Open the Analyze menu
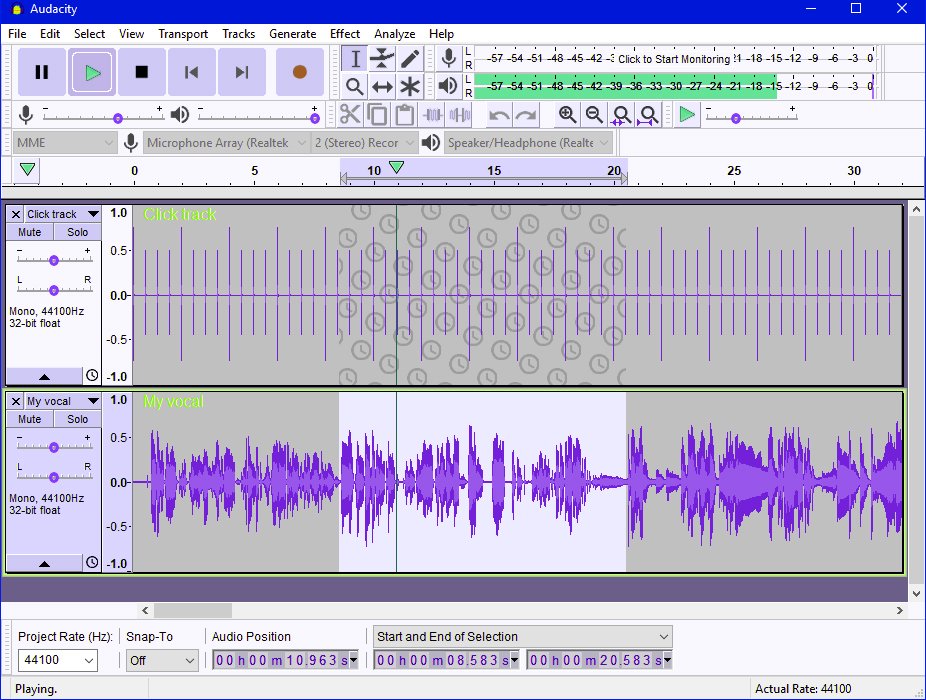Image resolution: width=926 pixels, height=700 pixels. tap(394, 34)
